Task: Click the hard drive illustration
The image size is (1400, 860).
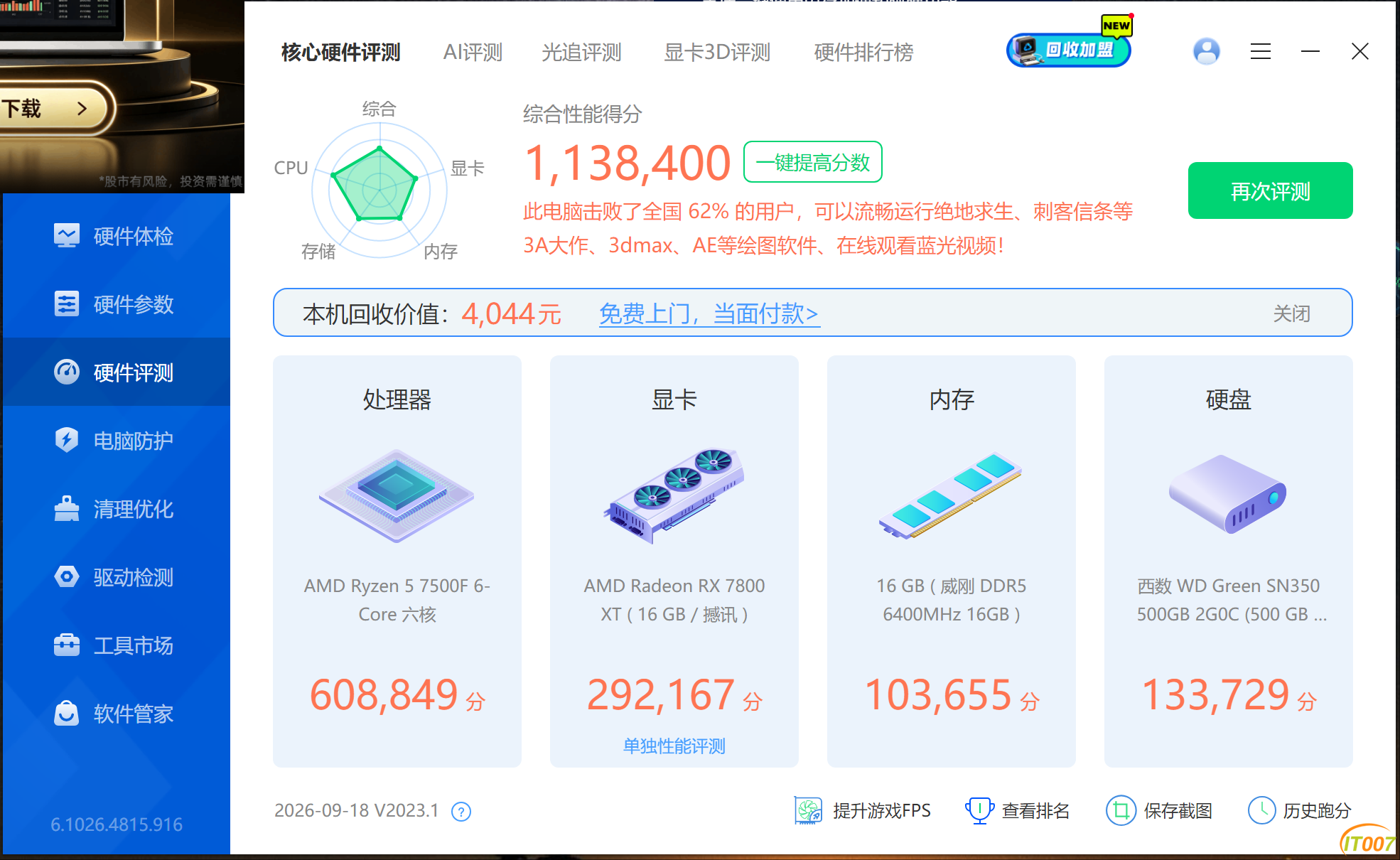Action: coord(1228,494)
